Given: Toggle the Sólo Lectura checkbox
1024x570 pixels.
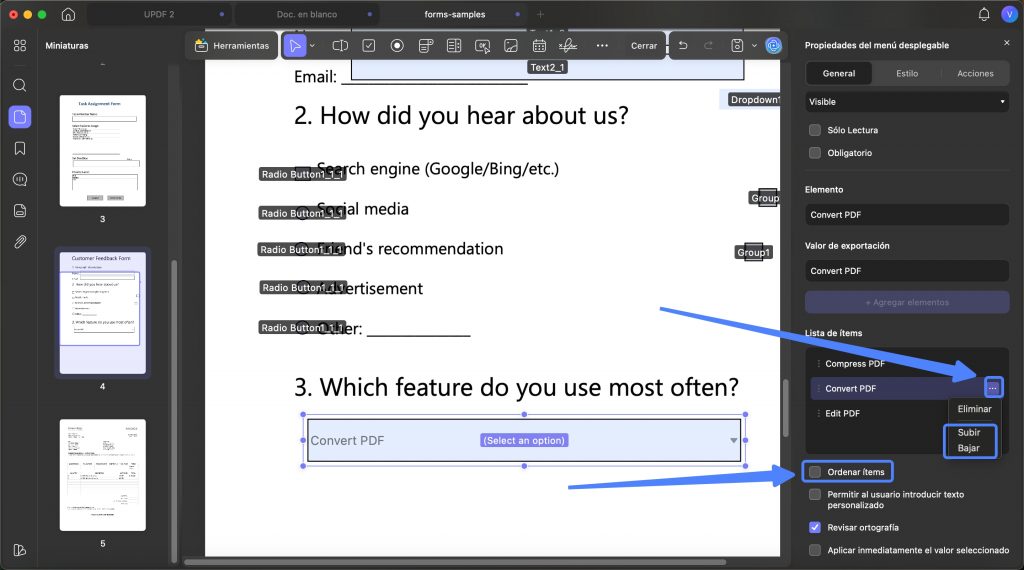Looking at the screenshot, I should coord(814,130).
